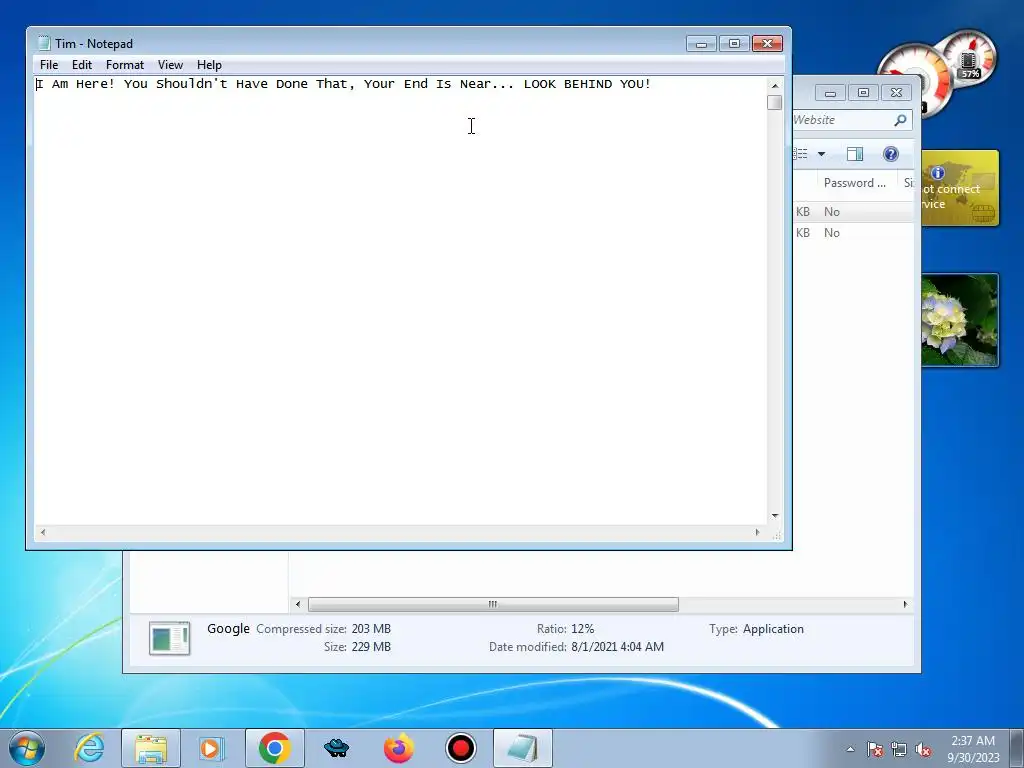The height and width of the screenshot is (768, 1024).
Task: Open the view options dropdown arrow in Explorer
Action: pyautogui.click(x=822, y=154)
